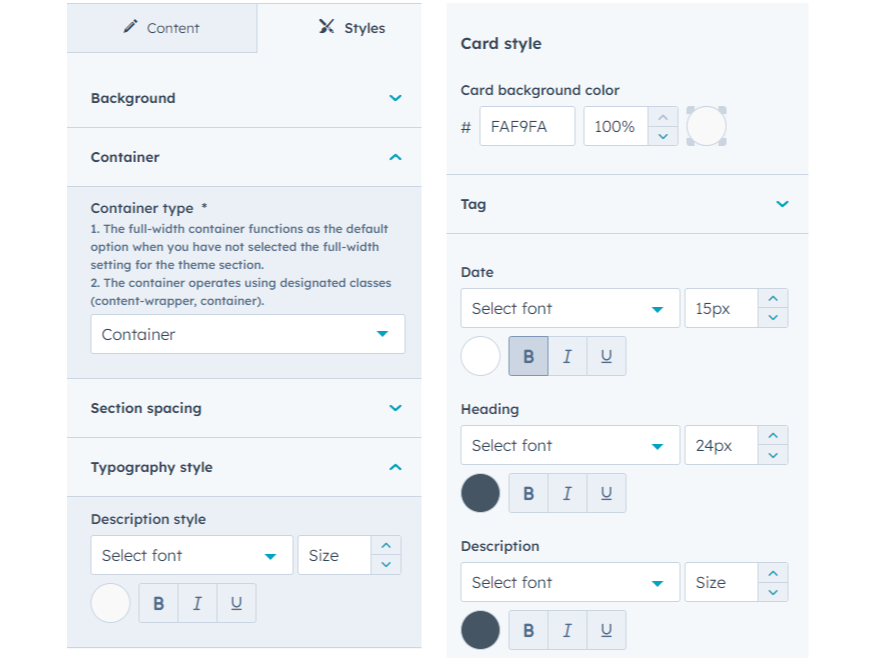Image resolution: width=877 pixels, height=658 pixels.
Task: Open the Heading Select font dropdown
Action: coord(569,446)
